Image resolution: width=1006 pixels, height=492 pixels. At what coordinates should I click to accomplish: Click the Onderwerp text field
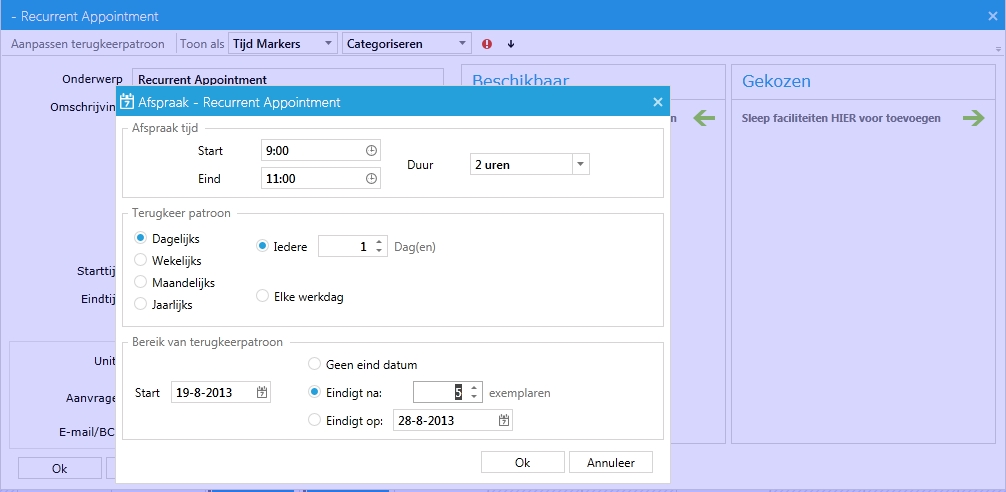[x=287, y=80]
